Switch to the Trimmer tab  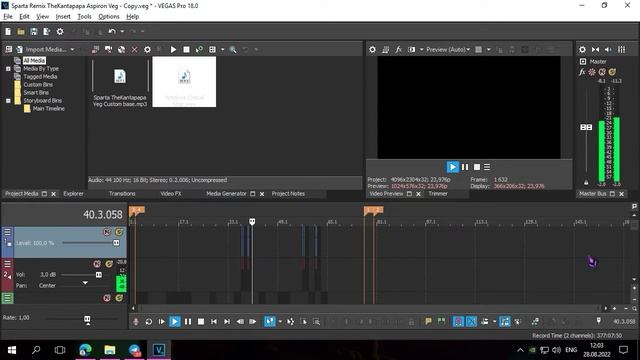tap(438, 193)
